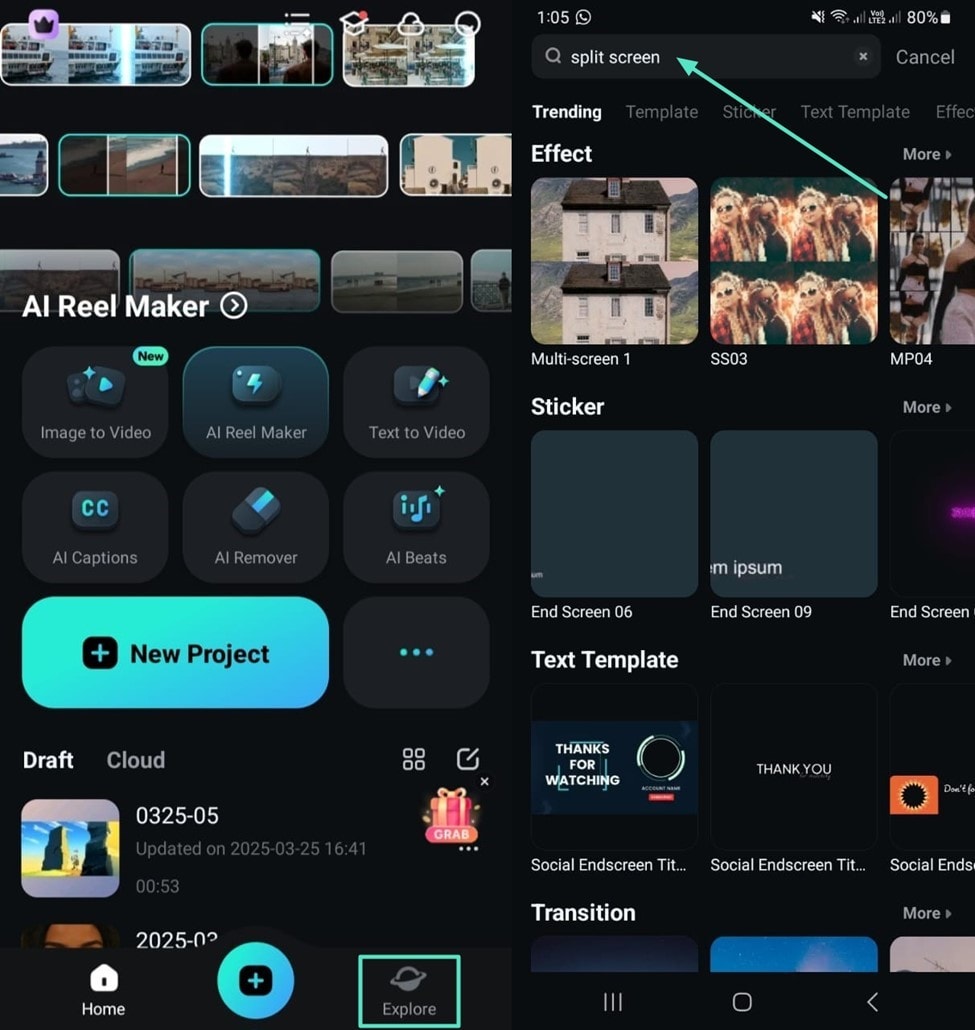The width and height of the screenshot is (975, 1030).
Task: Open the draft titled 0325-05
Action: 177,816
